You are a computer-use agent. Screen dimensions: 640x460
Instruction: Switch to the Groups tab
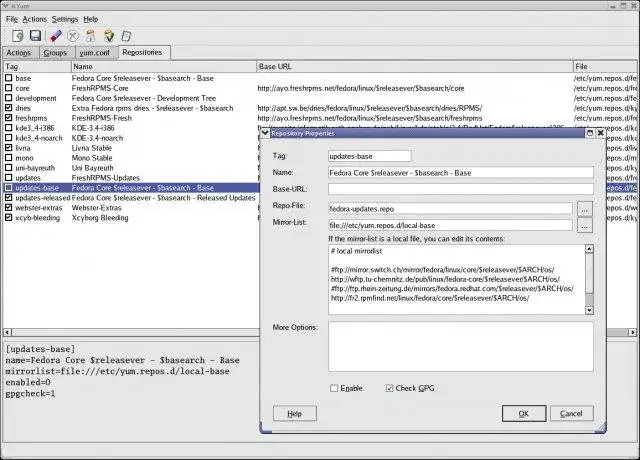[55, 53]
